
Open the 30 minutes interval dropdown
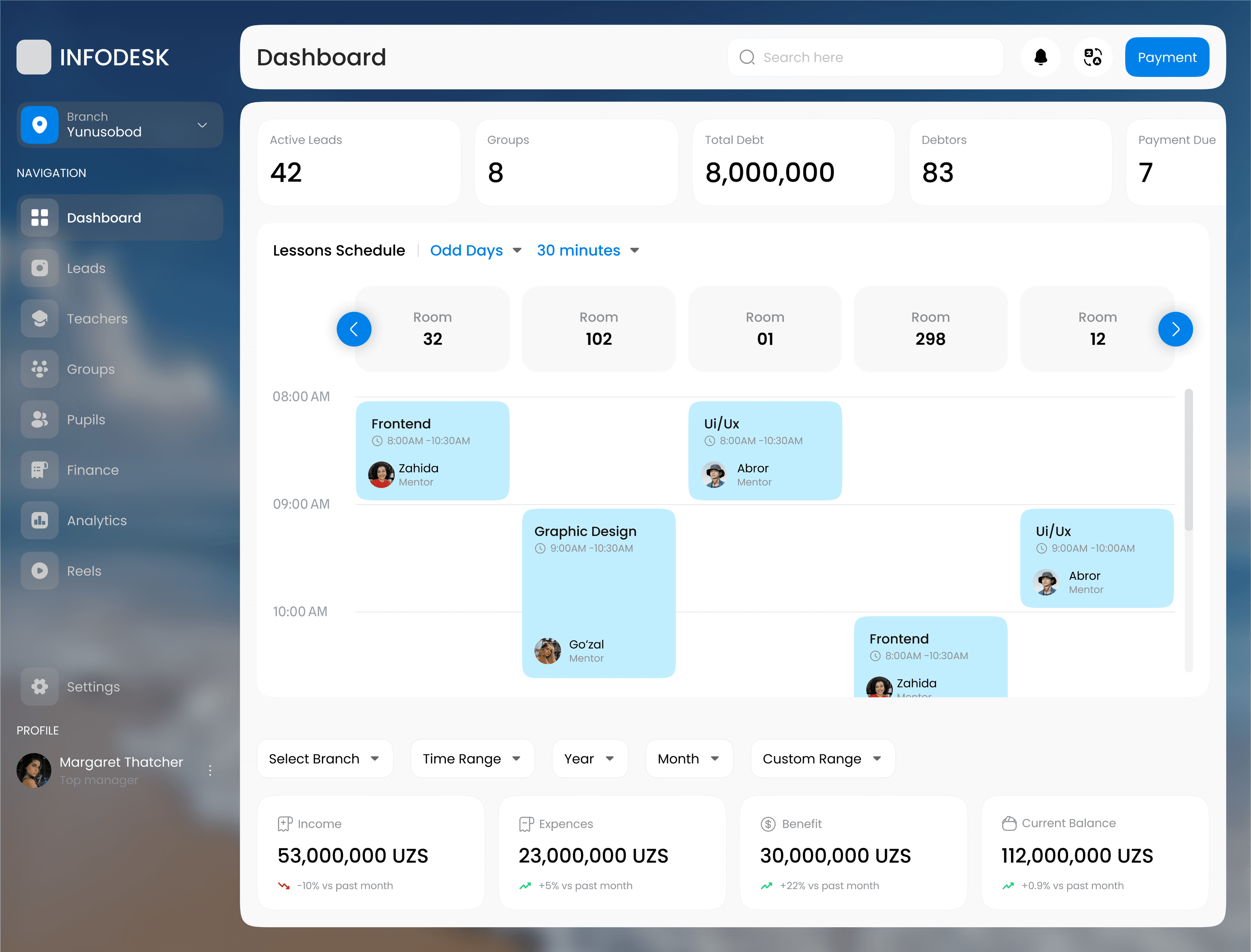pyautogui.click(x=588, y=250)
